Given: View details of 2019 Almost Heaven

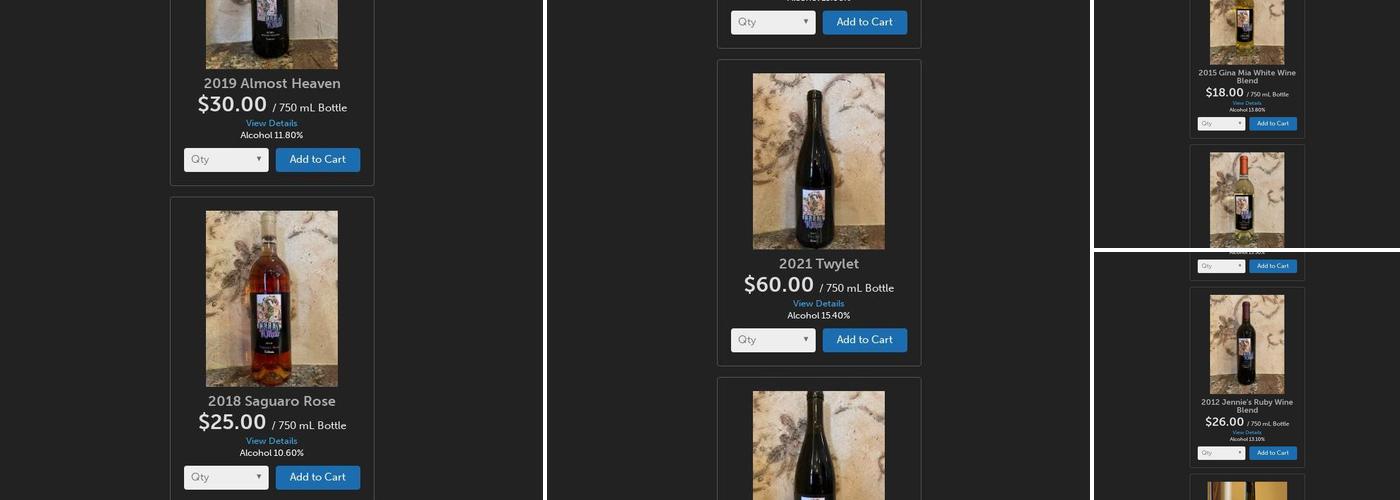Looking at the screenshot, I should [x=272, y=123].
